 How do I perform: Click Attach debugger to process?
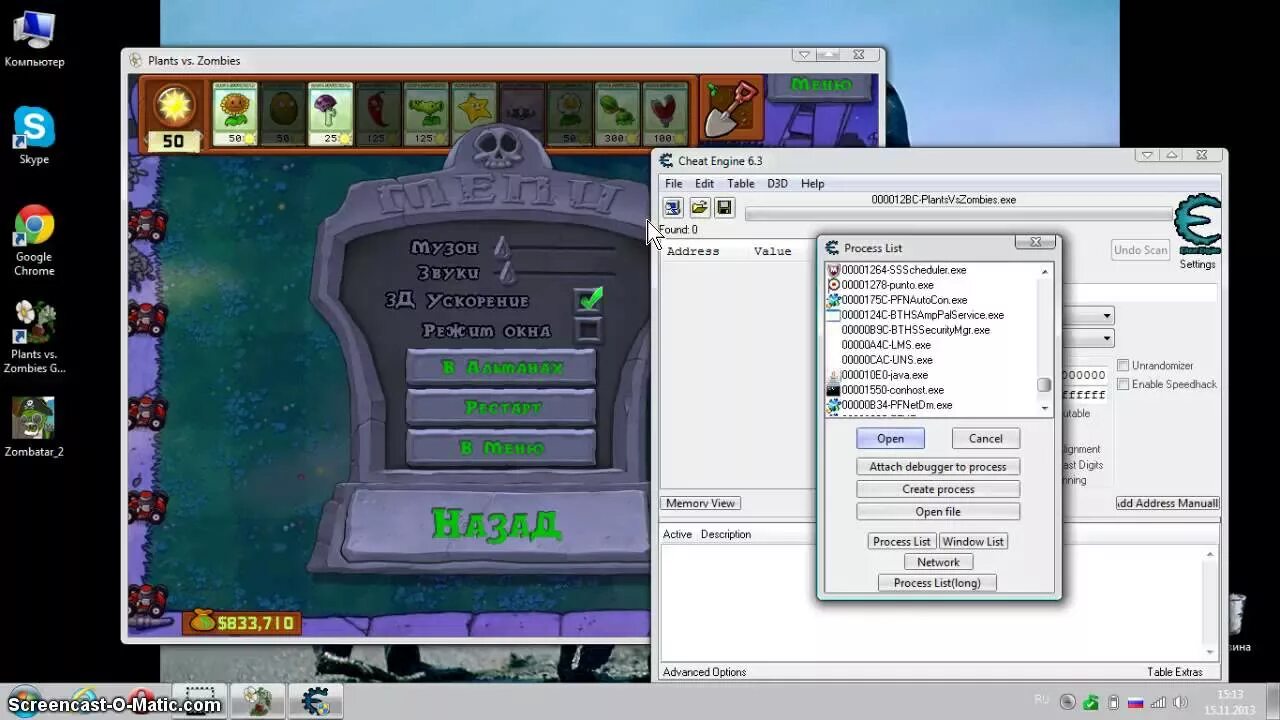point(938,466)
